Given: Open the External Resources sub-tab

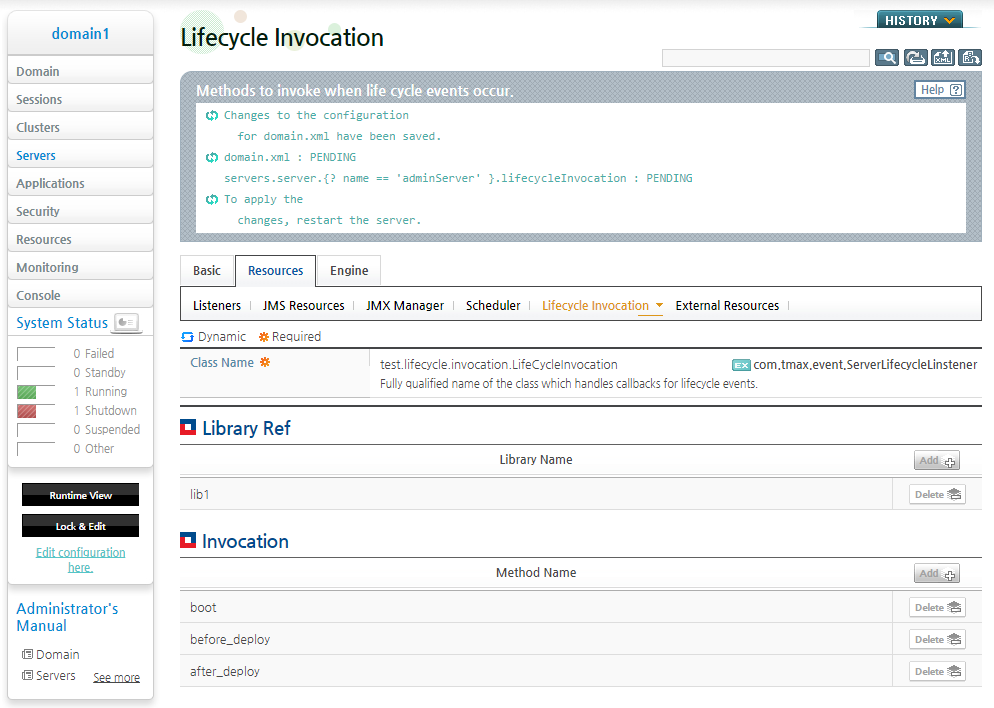Looking at the screenshot, I should [x=727, y=306].
